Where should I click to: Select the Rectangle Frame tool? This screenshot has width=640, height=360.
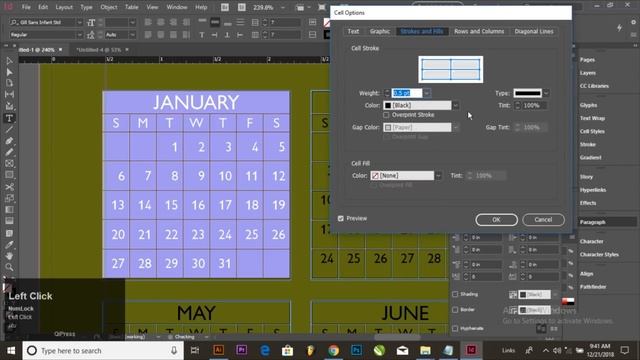click(x=9, y=163)
